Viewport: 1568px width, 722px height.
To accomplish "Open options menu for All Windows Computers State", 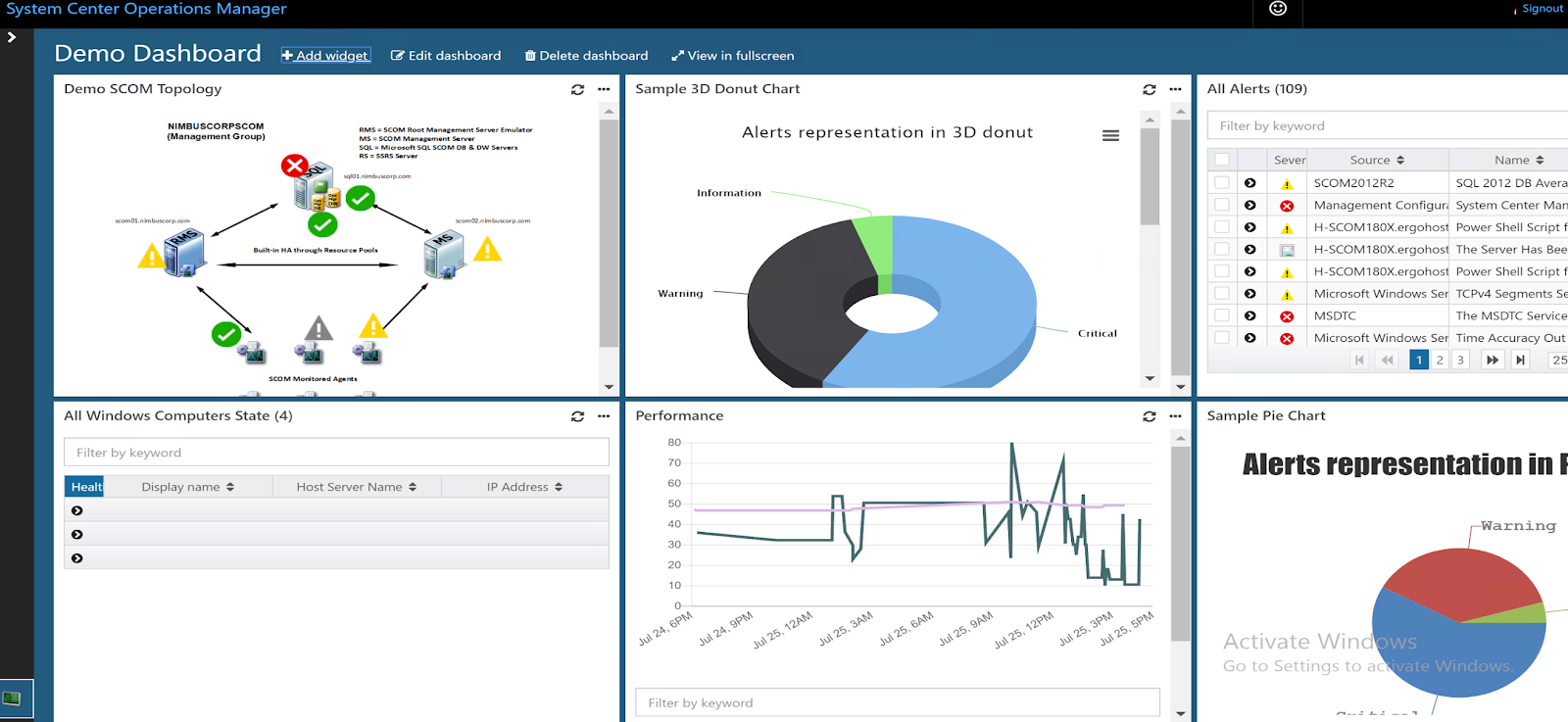I will pos(604,416).
